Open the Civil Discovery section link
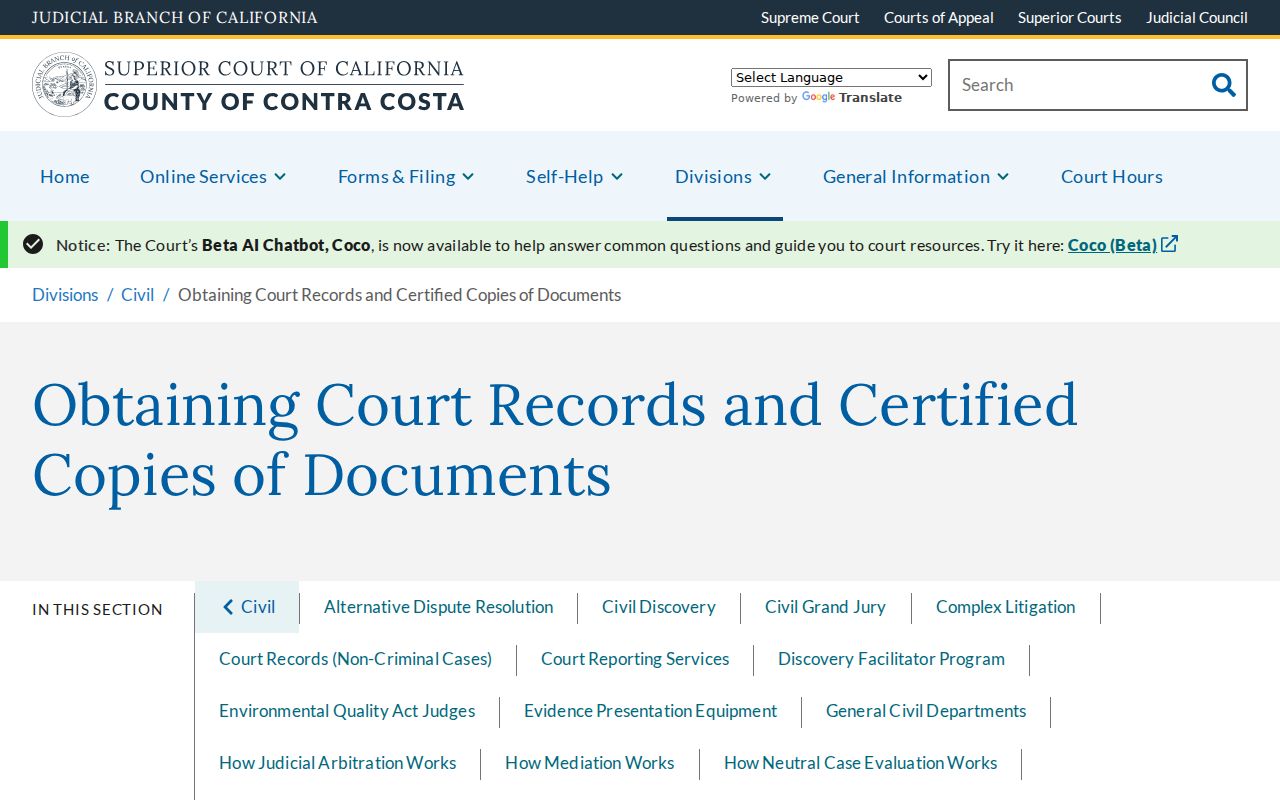 click(x=659, y=607)
